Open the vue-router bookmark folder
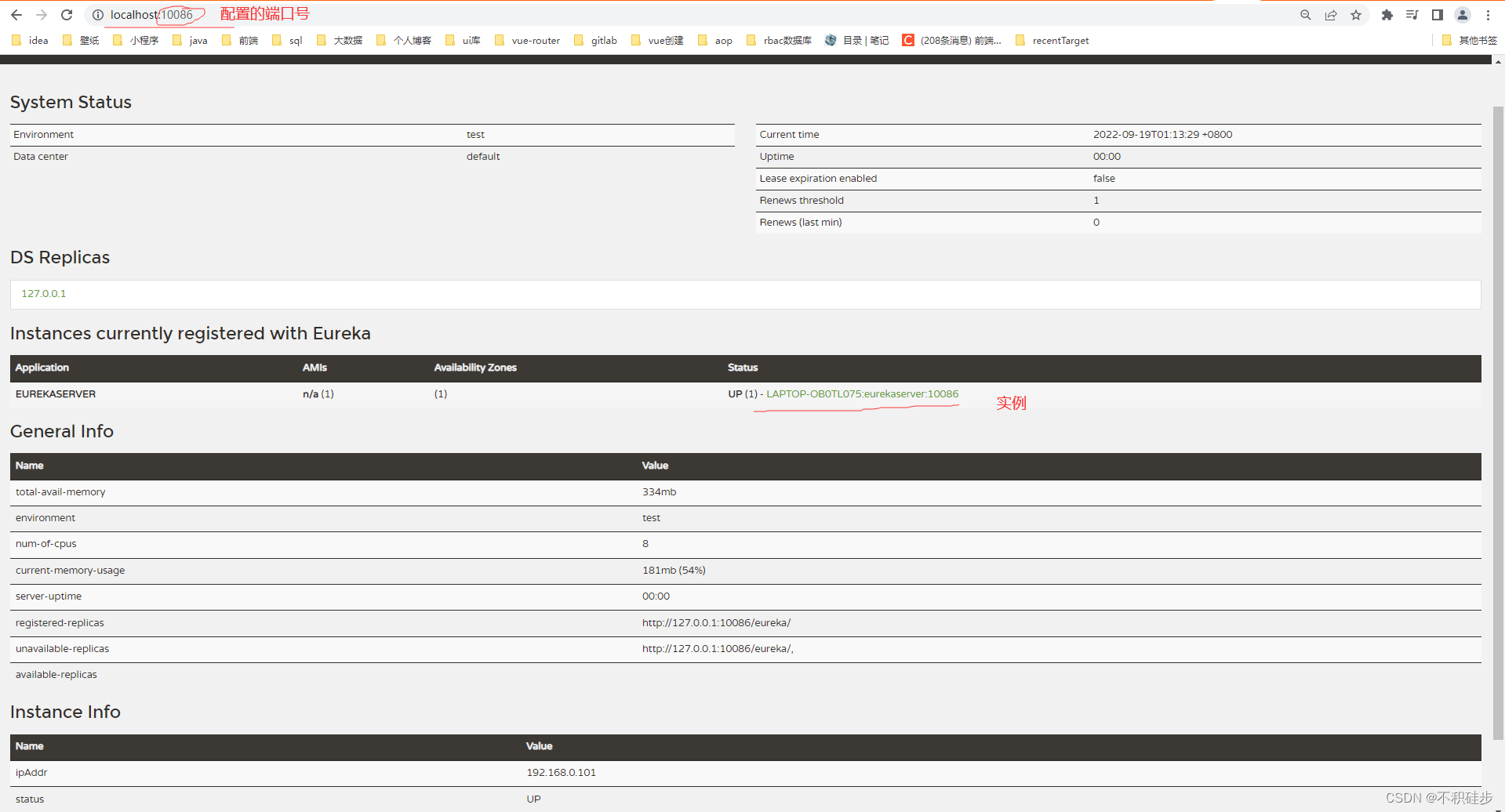Image resolution: width=1505 pixels, height=812 pixels. [527, 41]
